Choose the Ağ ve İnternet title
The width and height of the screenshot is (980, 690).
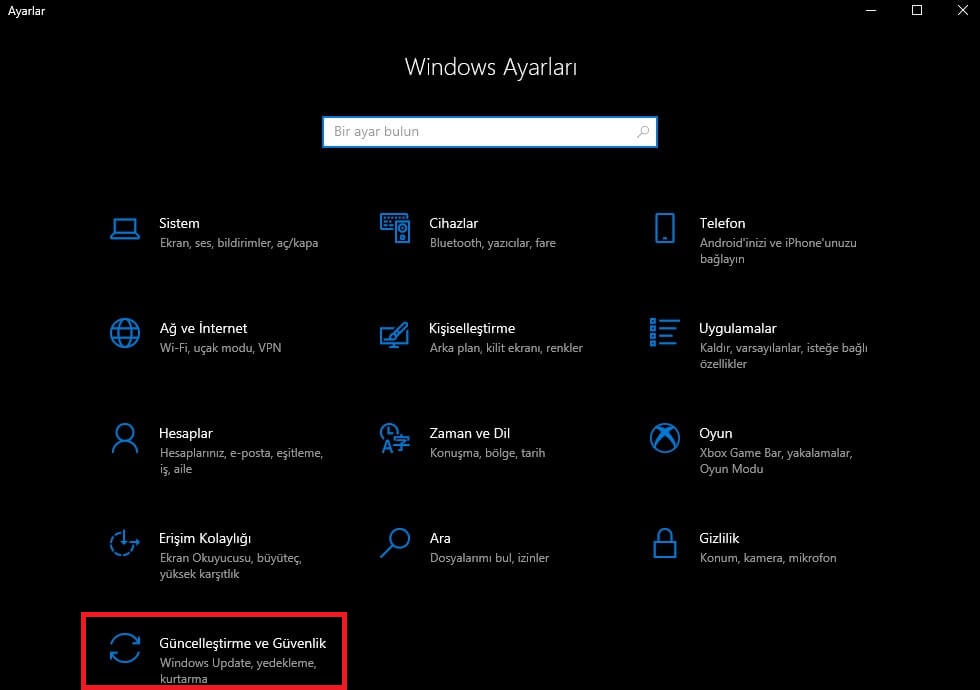(203, 328)
